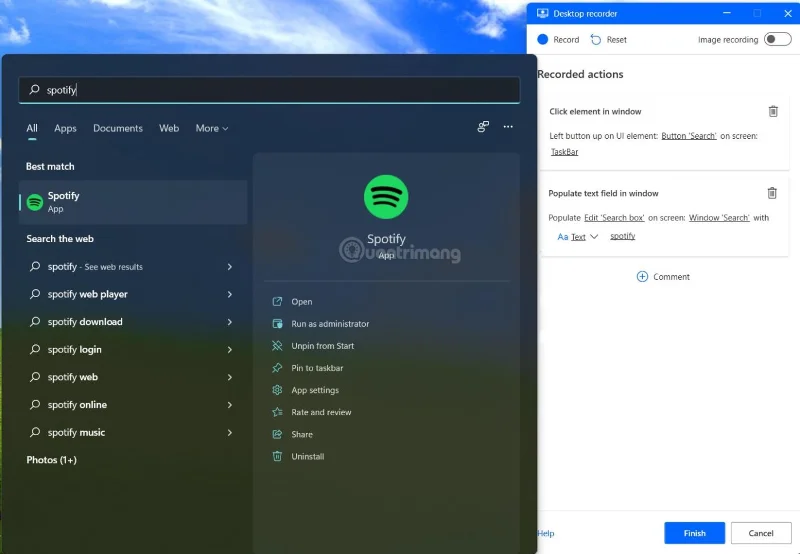Screen dimensions: 800x554
Task: Choose Uninstall from Spotify actions
Action: point(308,456)
